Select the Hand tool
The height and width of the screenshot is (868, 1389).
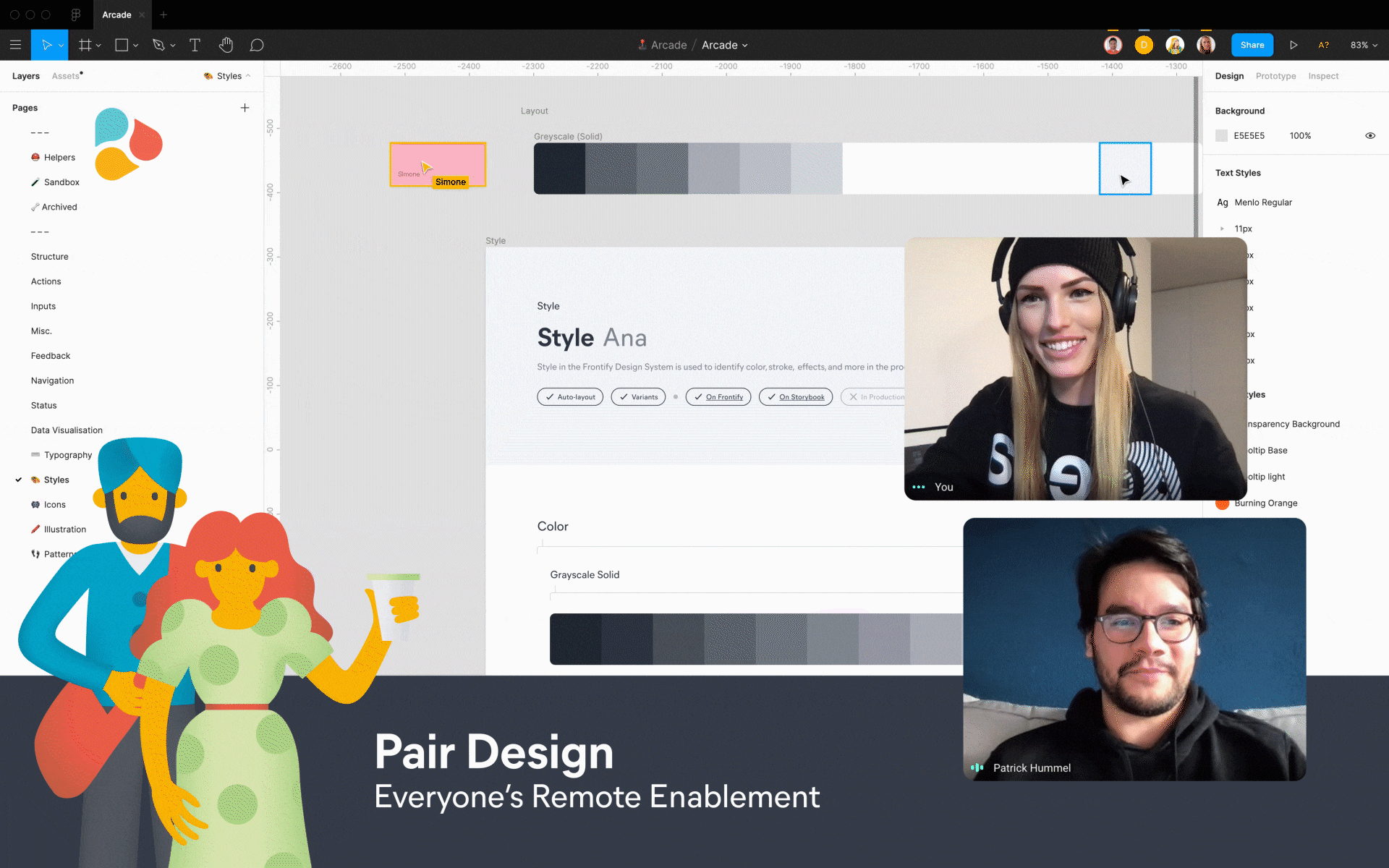click(226, 45)
